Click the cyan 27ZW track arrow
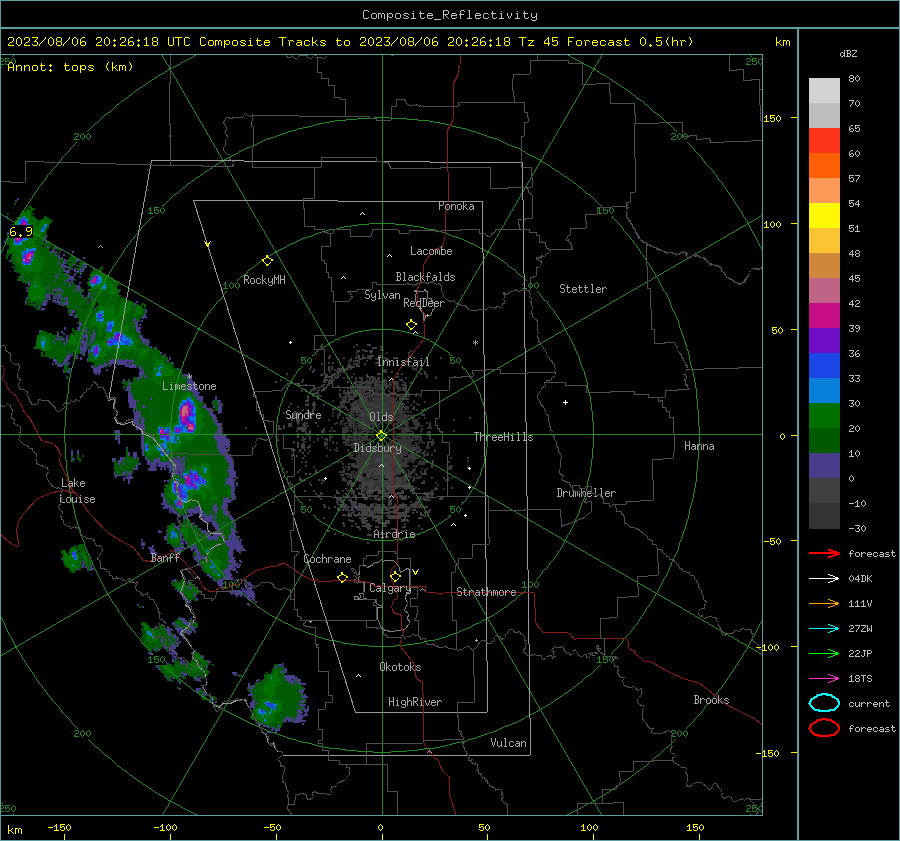The width and height of the screenshot is (900, 841). (824, 629)
